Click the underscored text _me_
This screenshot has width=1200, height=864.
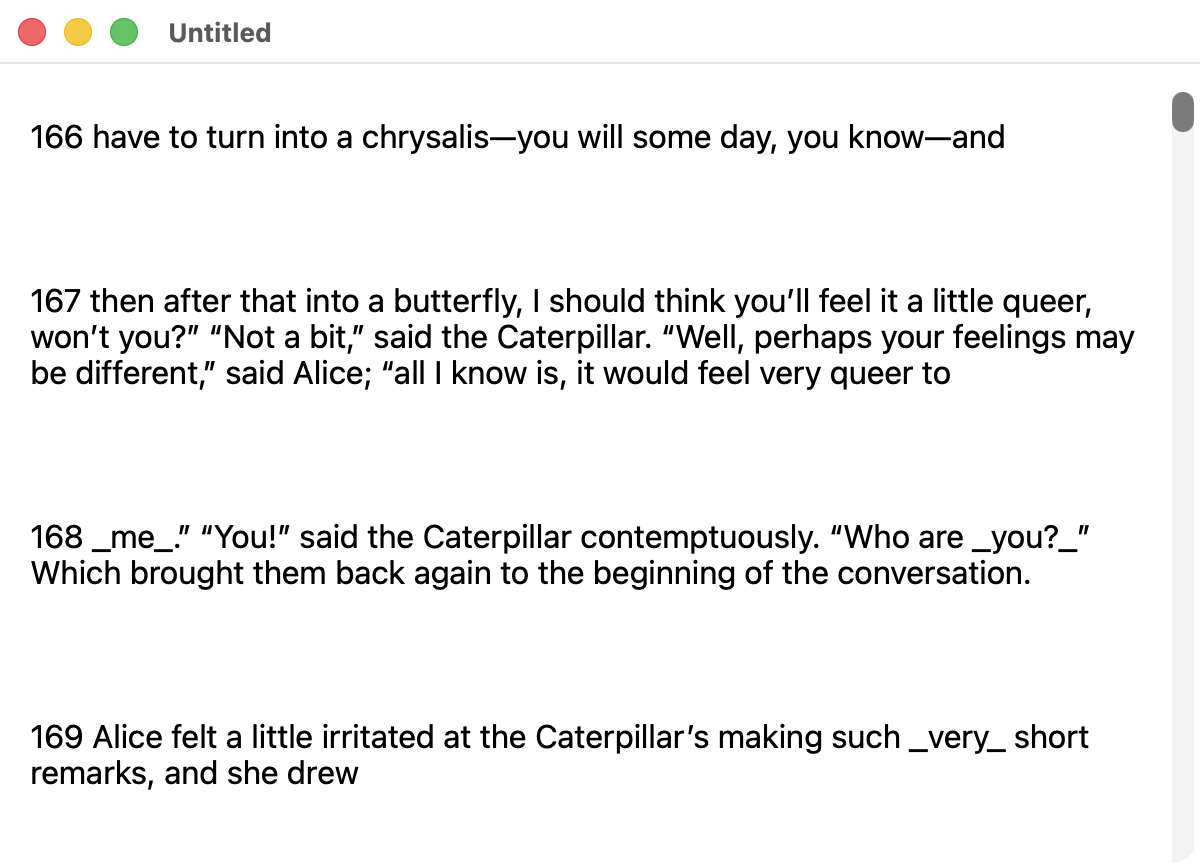tap(134, 537)
